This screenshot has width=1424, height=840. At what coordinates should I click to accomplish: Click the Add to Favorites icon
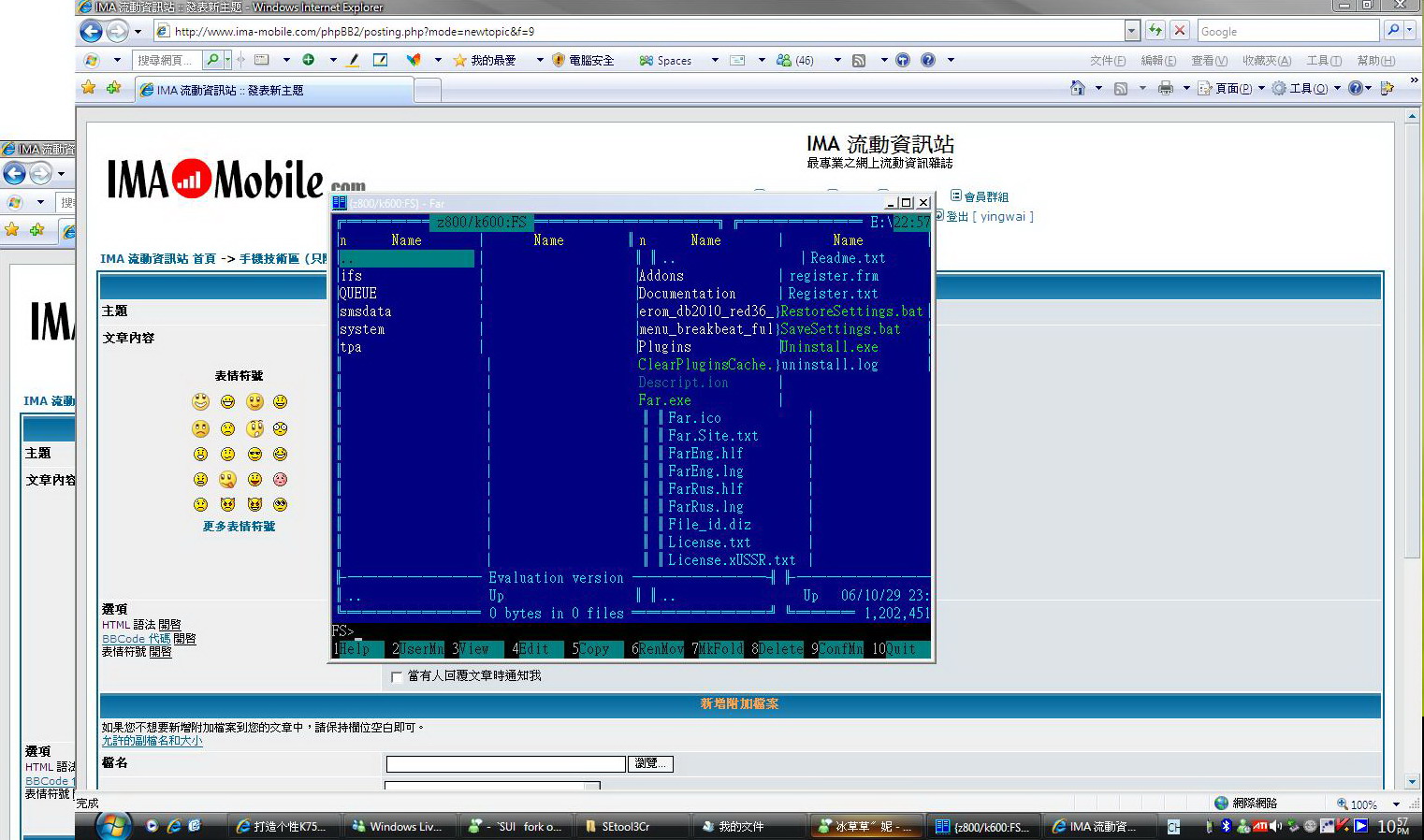click(x=113, y=88)
